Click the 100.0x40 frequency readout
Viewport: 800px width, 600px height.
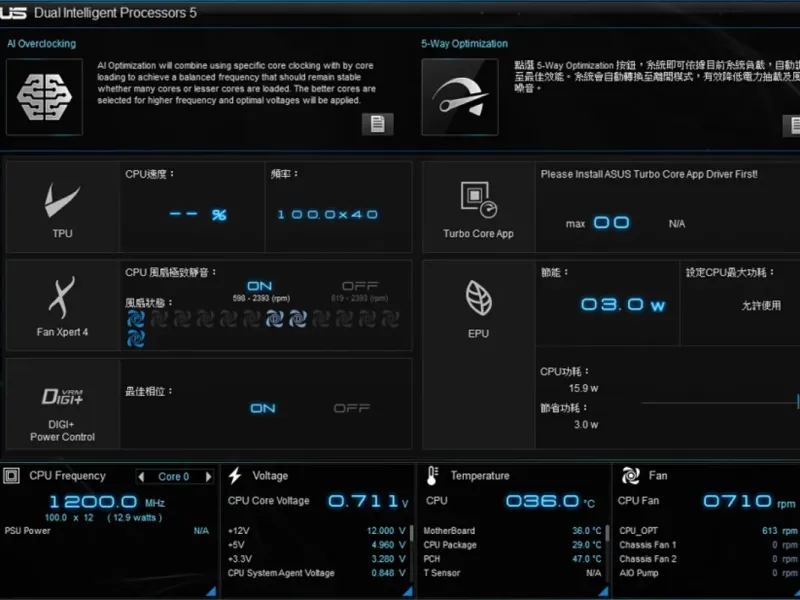click(328, 215)
